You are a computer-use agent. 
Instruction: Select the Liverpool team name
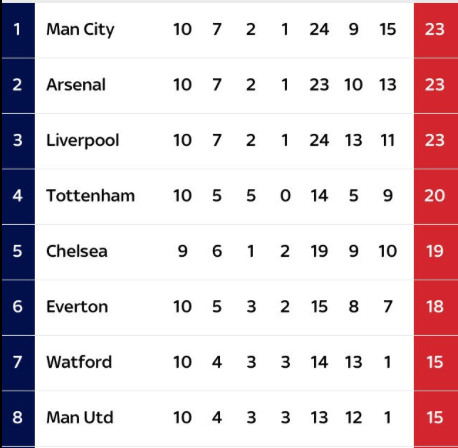click(83, 140)
